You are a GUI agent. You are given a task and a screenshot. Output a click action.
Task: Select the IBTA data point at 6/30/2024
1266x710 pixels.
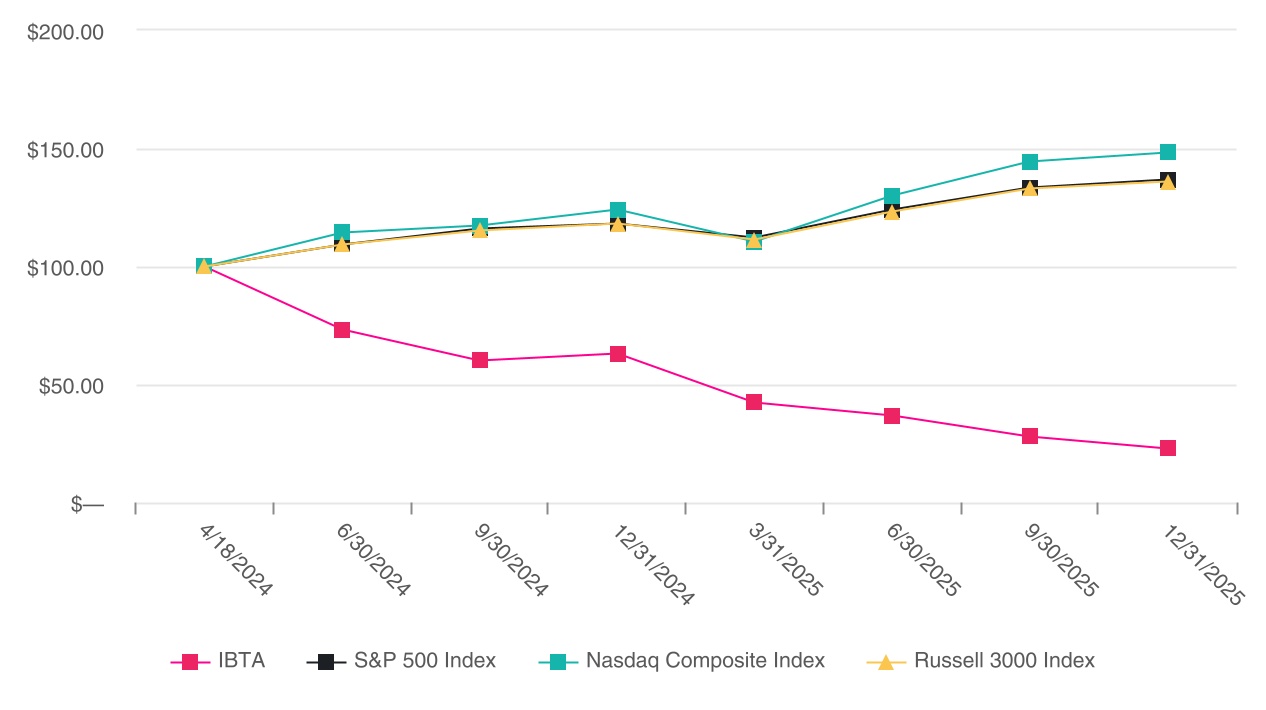[342, 330]
